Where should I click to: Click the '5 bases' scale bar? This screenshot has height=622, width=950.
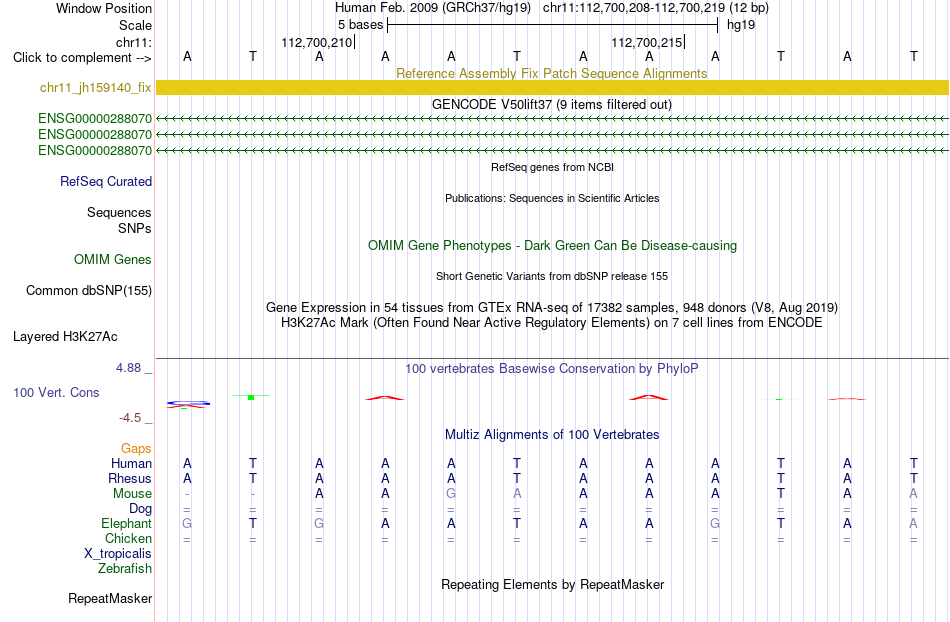coord(552,25)
